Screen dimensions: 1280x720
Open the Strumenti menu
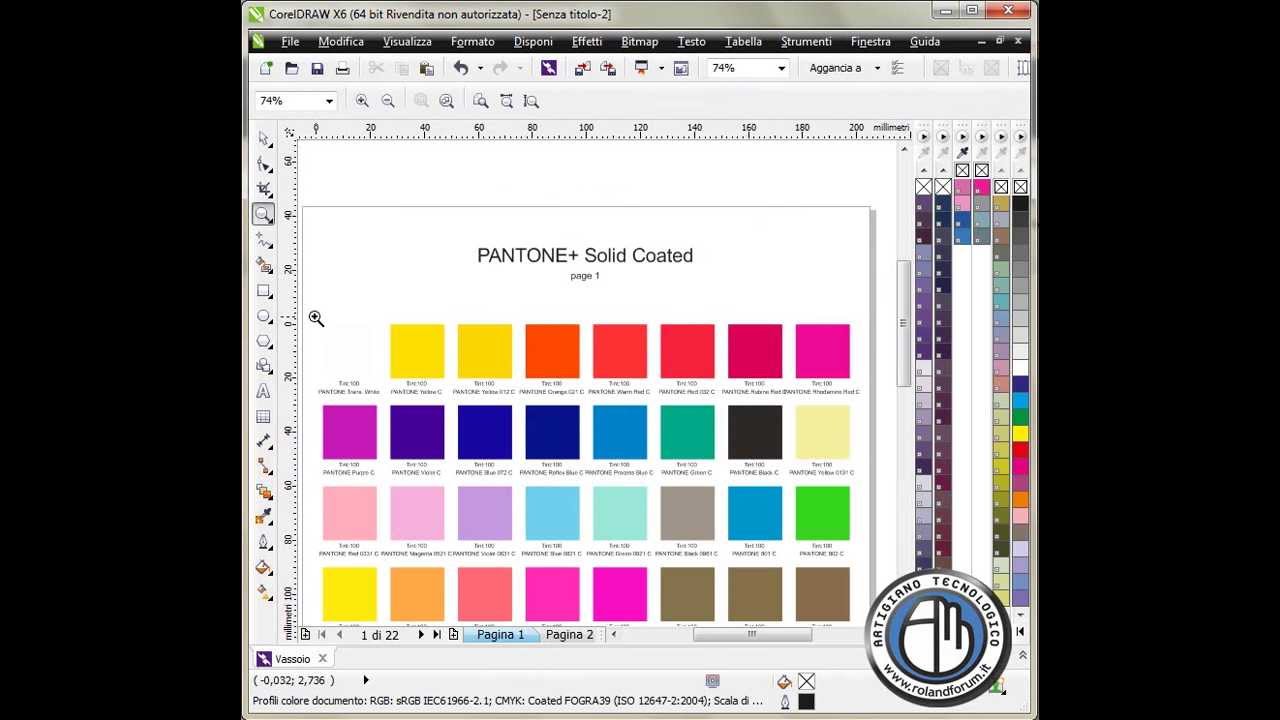pos(806,42)
